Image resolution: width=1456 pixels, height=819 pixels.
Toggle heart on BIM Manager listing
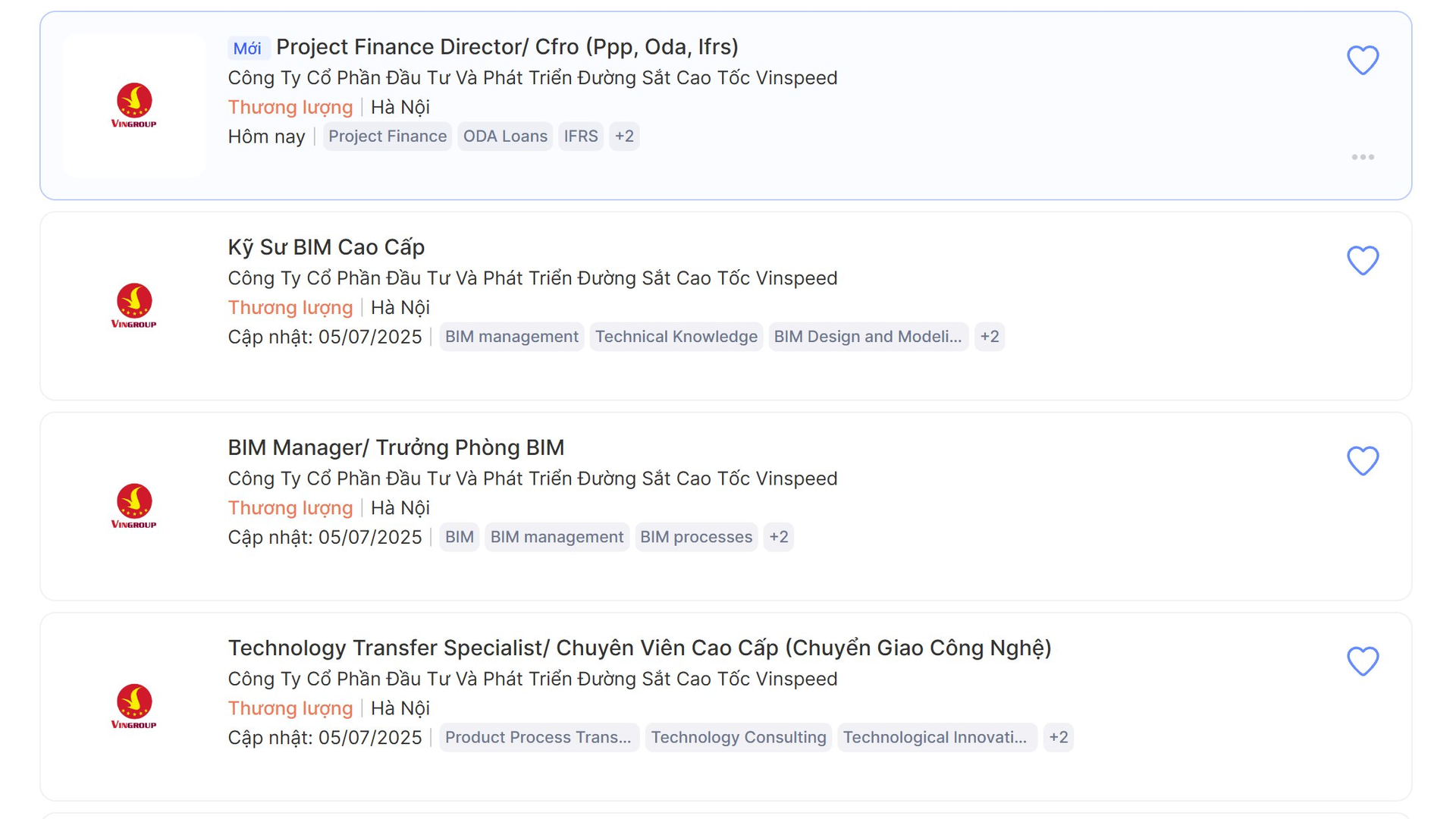coord(1363,461)
